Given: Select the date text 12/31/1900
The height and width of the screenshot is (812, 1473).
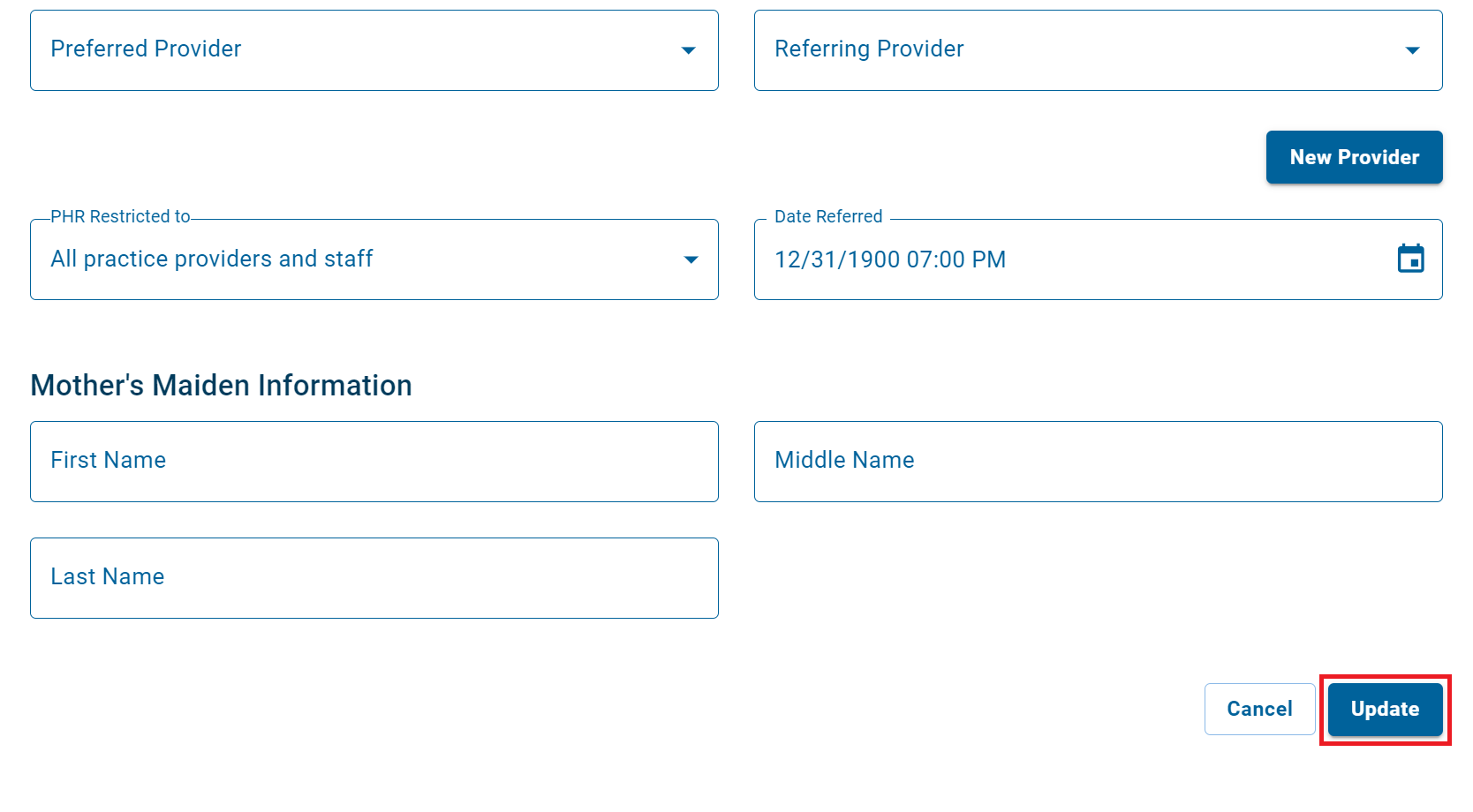Looking at the screenshot, I should pos(890,259).
